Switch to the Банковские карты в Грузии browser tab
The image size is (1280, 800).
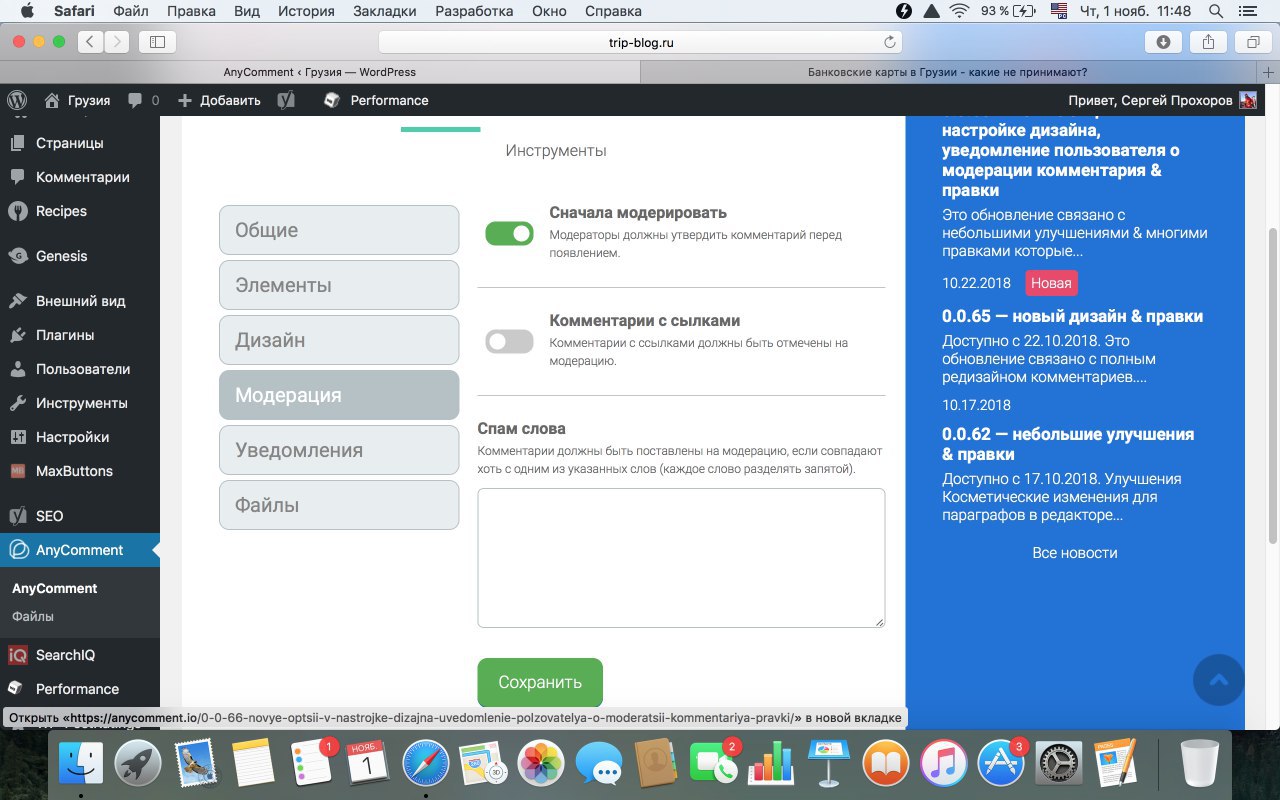pos(947,72)
